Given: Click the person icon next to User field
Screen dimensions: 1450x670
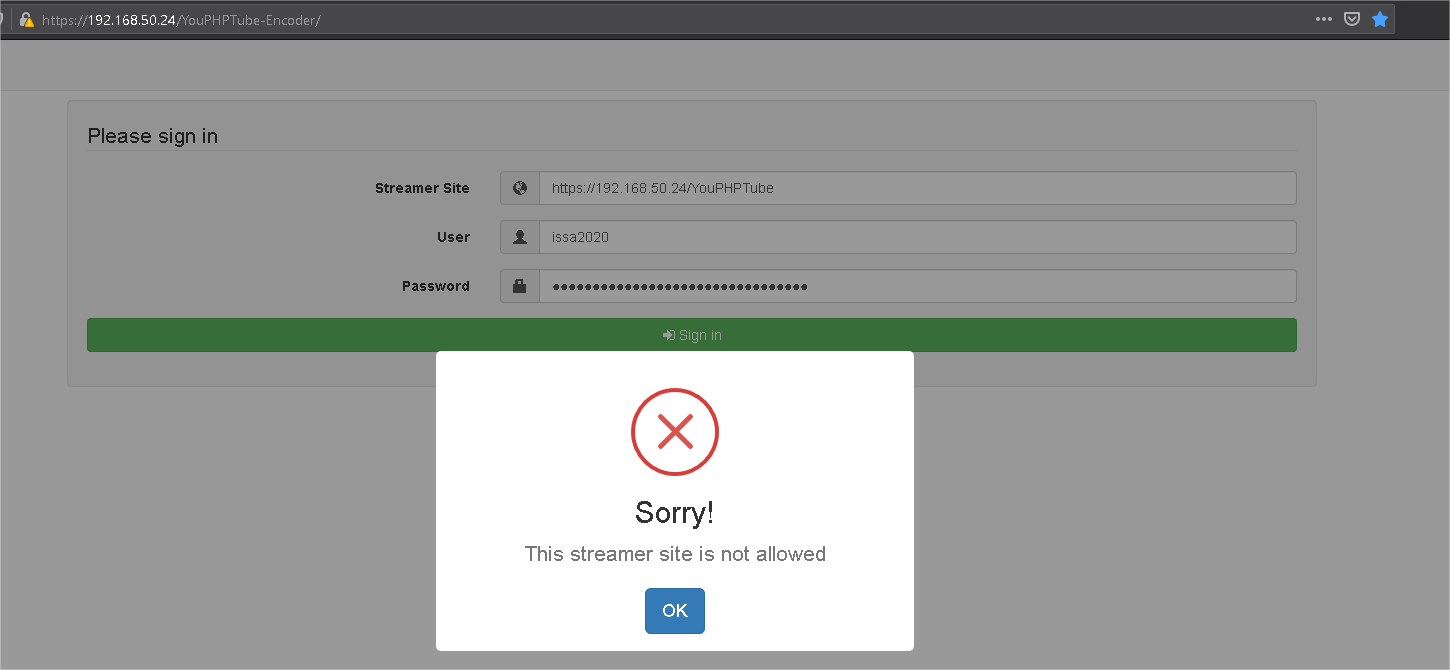Looking at the screenshot, I should [519, 236].
